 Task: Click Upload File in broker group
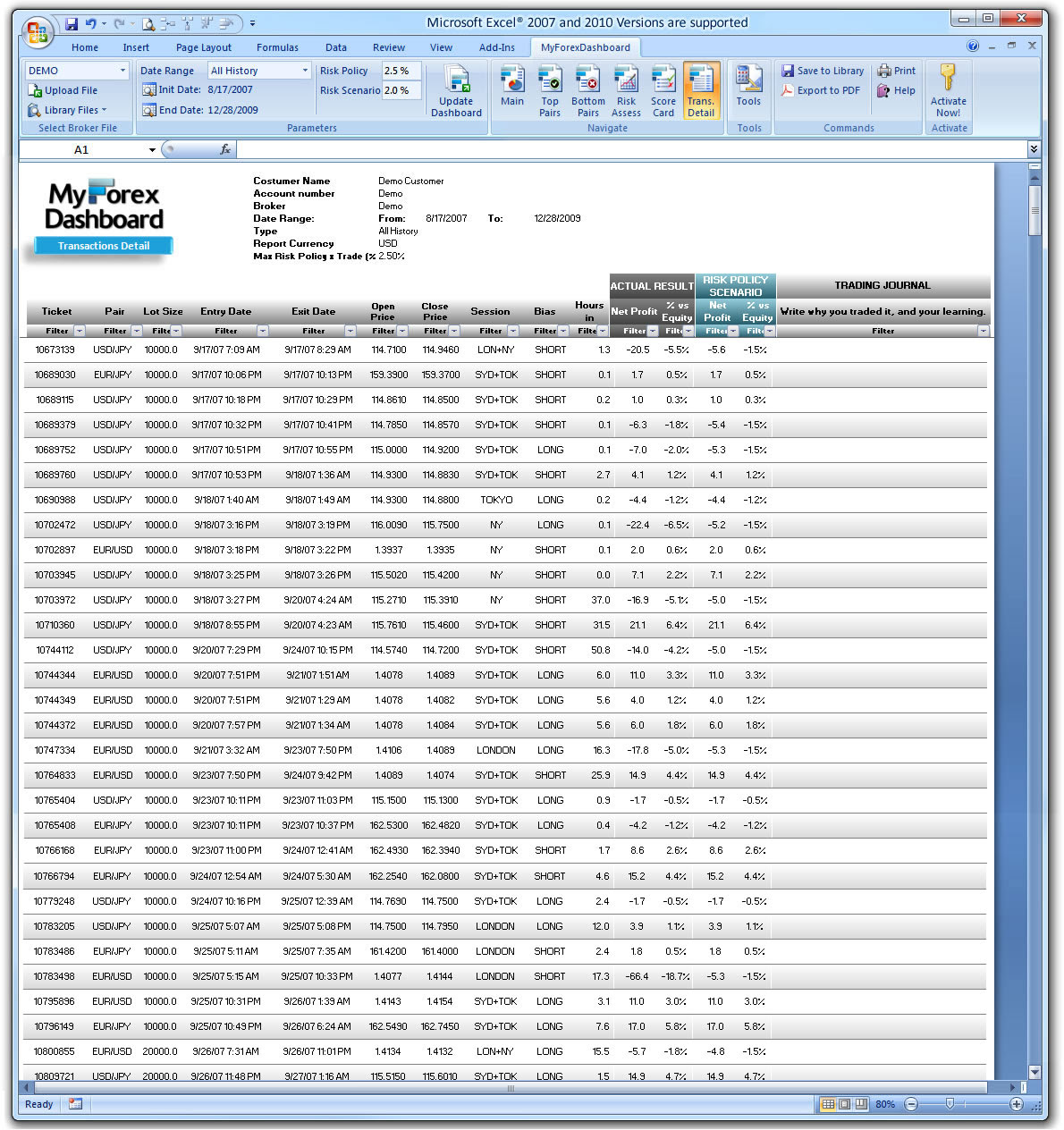pos(63,90)
